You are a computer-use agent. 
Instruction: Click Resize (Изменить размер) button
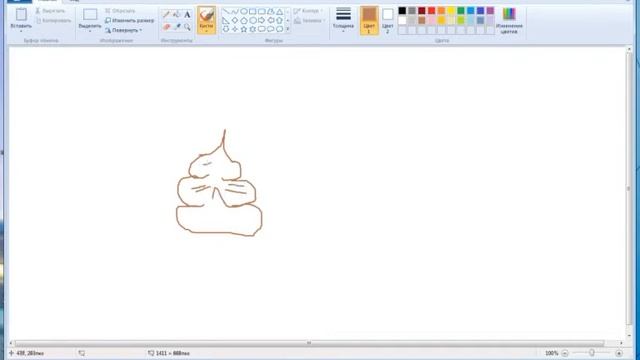coord(129,20)
